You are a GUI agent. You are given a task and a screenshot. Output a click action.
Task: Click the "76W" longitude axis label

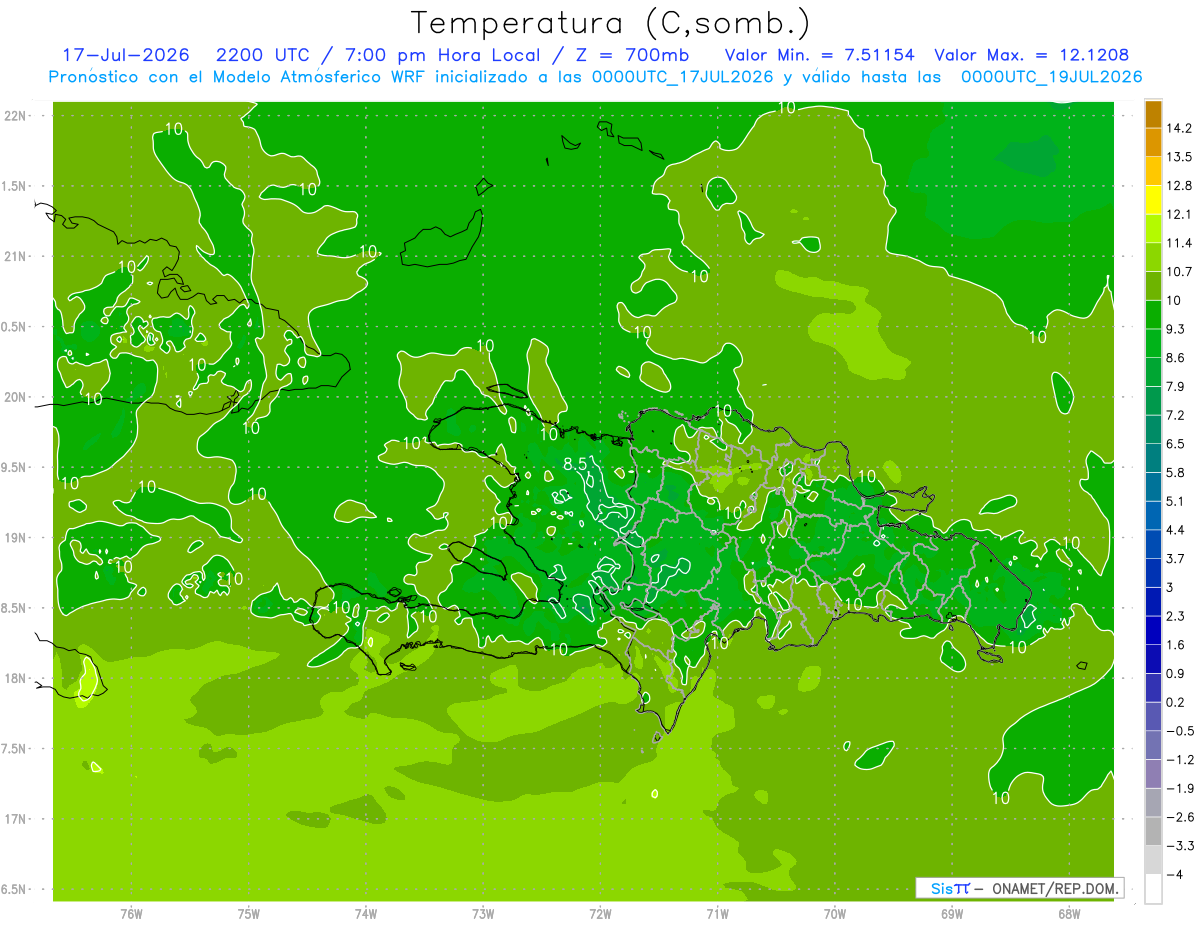pyautogui.click(x=131, y=913)
